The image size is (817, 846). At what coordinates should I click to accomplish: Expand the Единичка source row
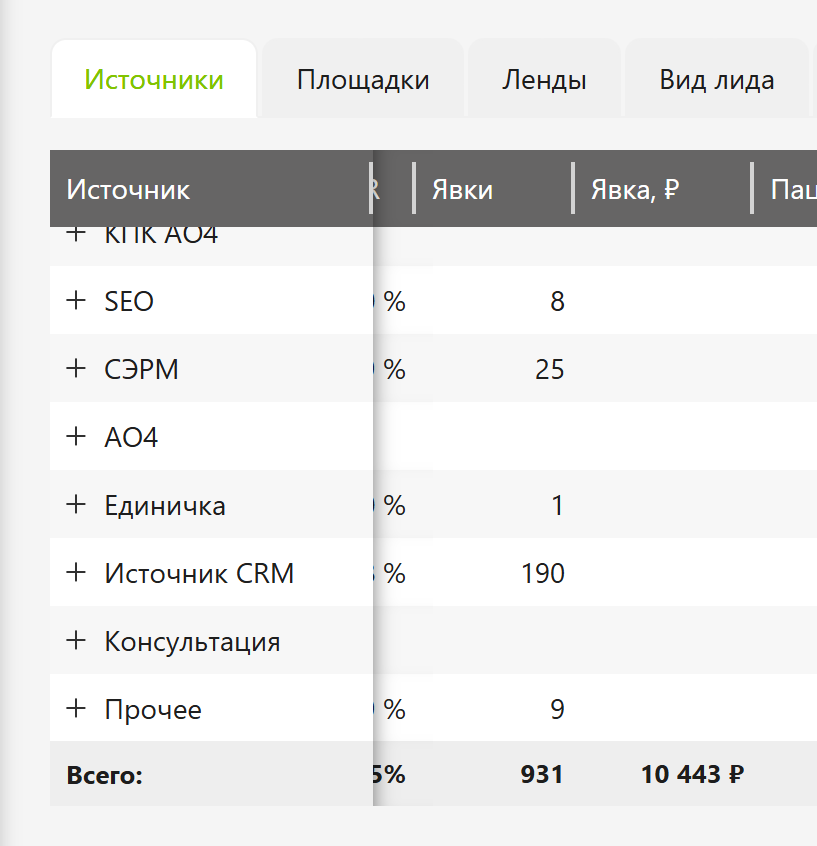(76, 504)
